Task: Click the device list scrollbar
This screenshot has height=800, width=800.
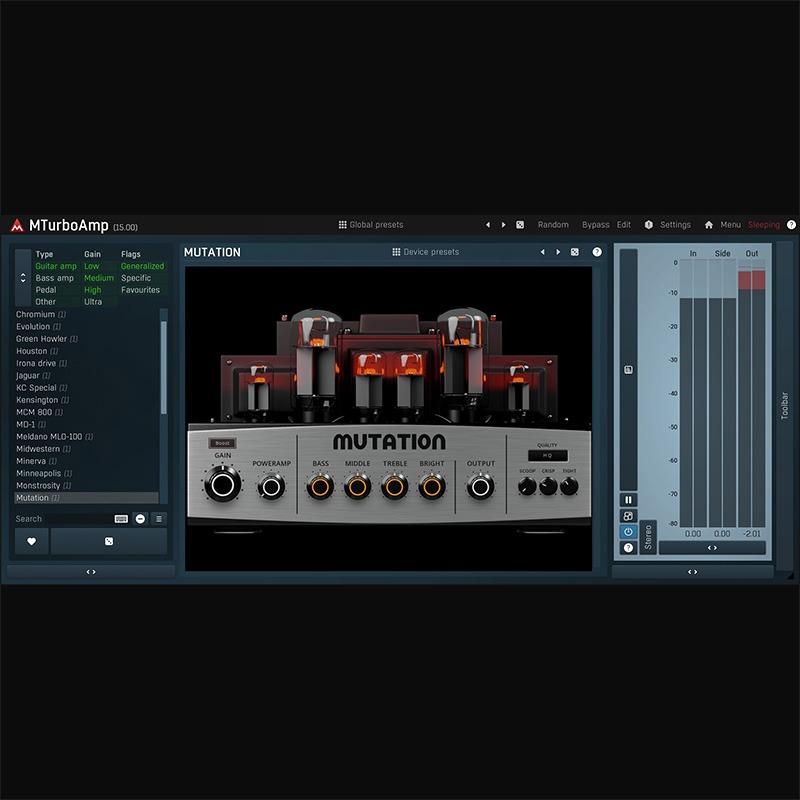Action: (x=164, y=367)
